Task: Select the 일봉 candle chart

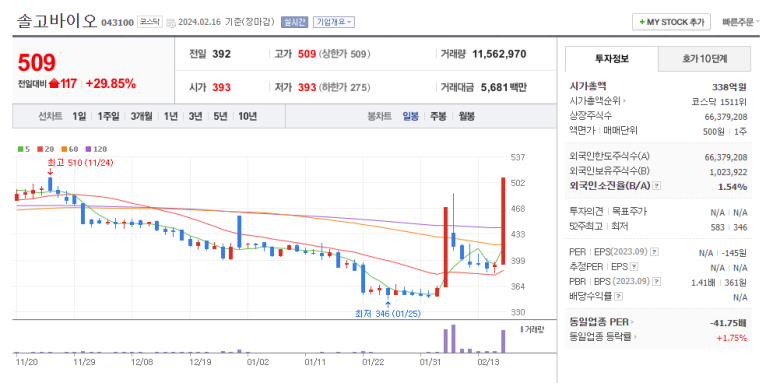Action: click(x=410, y=117)
